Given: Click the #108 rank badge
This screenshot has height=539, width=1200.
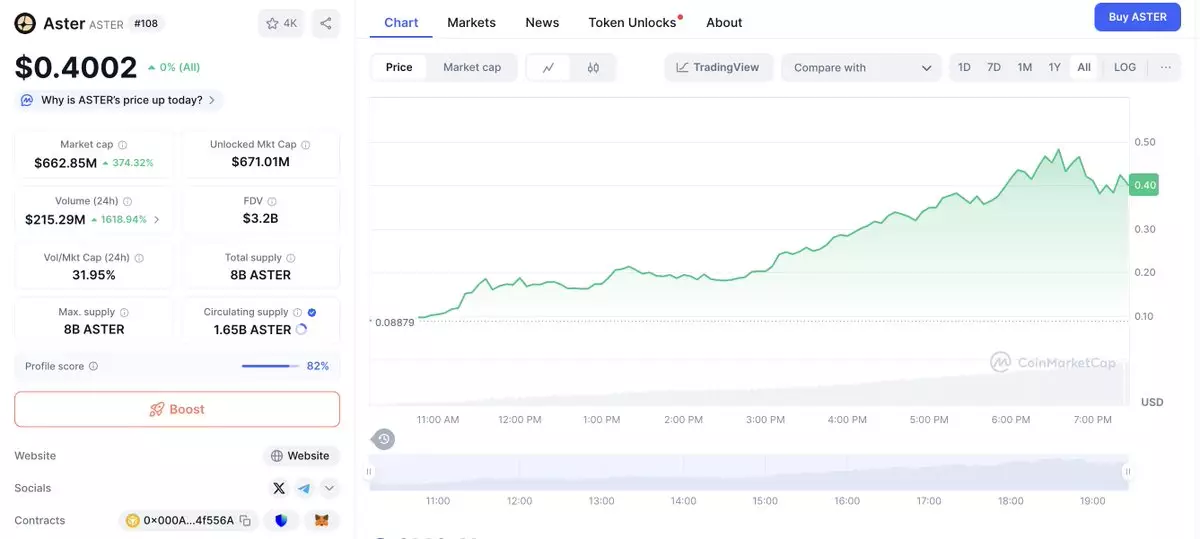Looking at the screenshot, I should pyautogui.click(x=146, y=23).
